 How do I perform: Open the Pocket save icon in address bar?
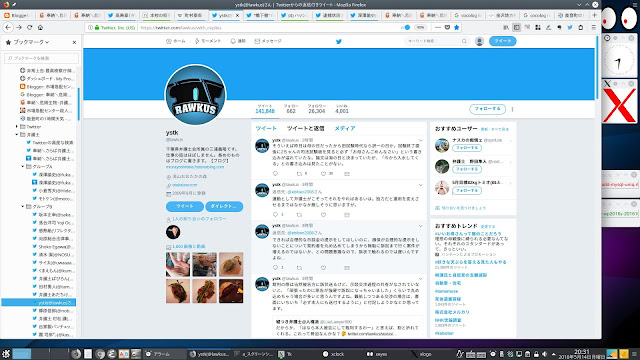click(447, 27)
